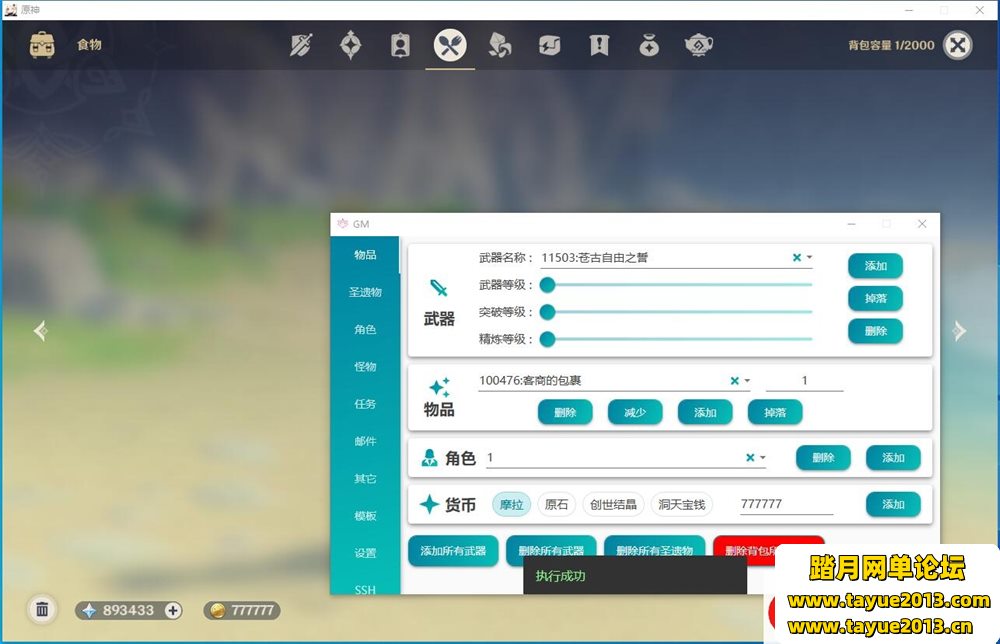This screenshot has height=644, width=1000.
Task: Open the 100476:客商的包裹 item combo box
Action: point(615,381)
